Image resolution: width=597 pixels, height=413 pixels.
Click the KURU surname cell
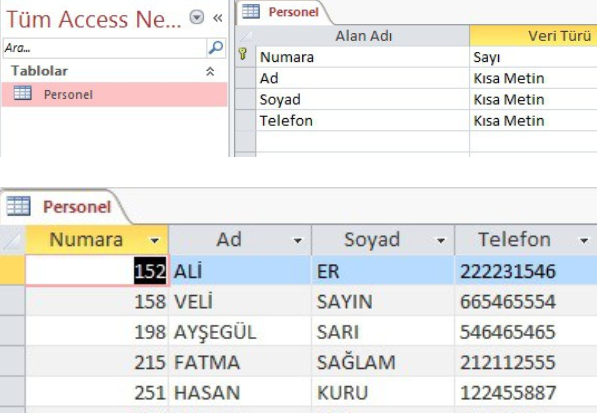pos(383,392)
